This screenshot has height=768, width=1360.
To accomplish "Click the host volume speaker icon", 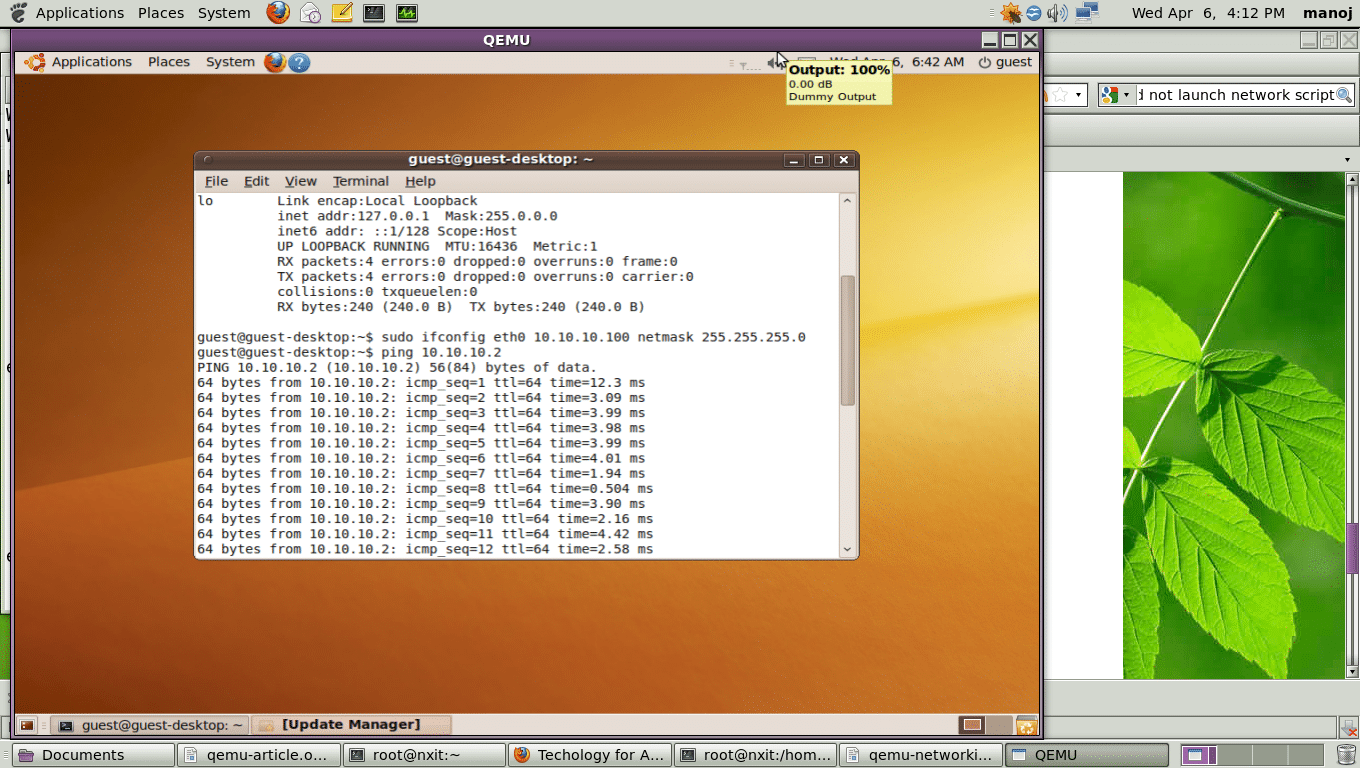I will click(1058, 13).
